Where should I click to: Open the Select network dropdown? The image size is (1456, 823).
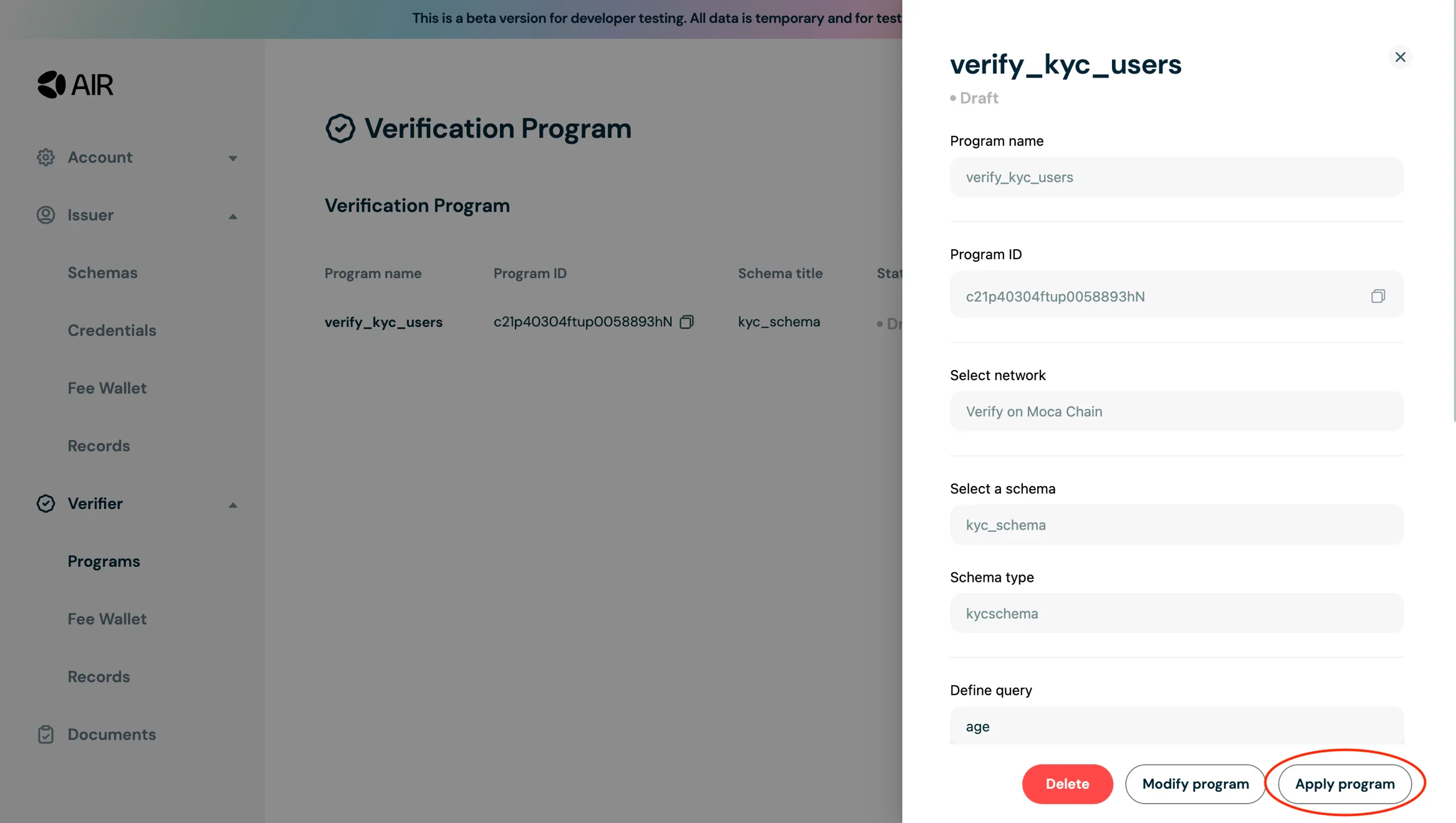pyautogui.click(x=1176, y=411)
